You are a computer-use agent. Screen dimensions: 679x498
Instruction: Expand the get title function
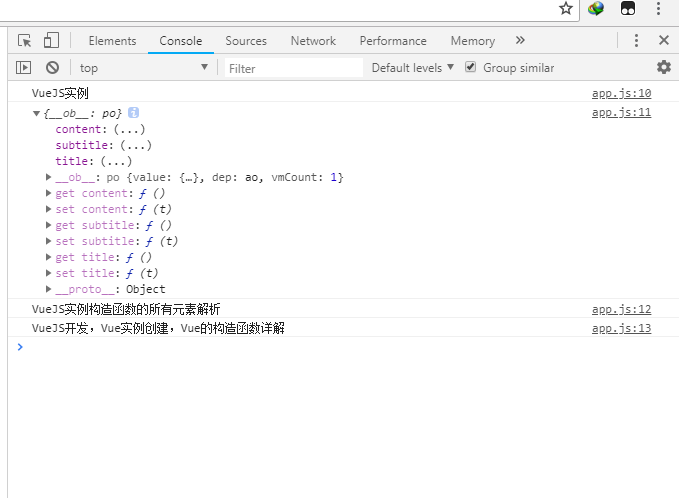coord(48,257)
